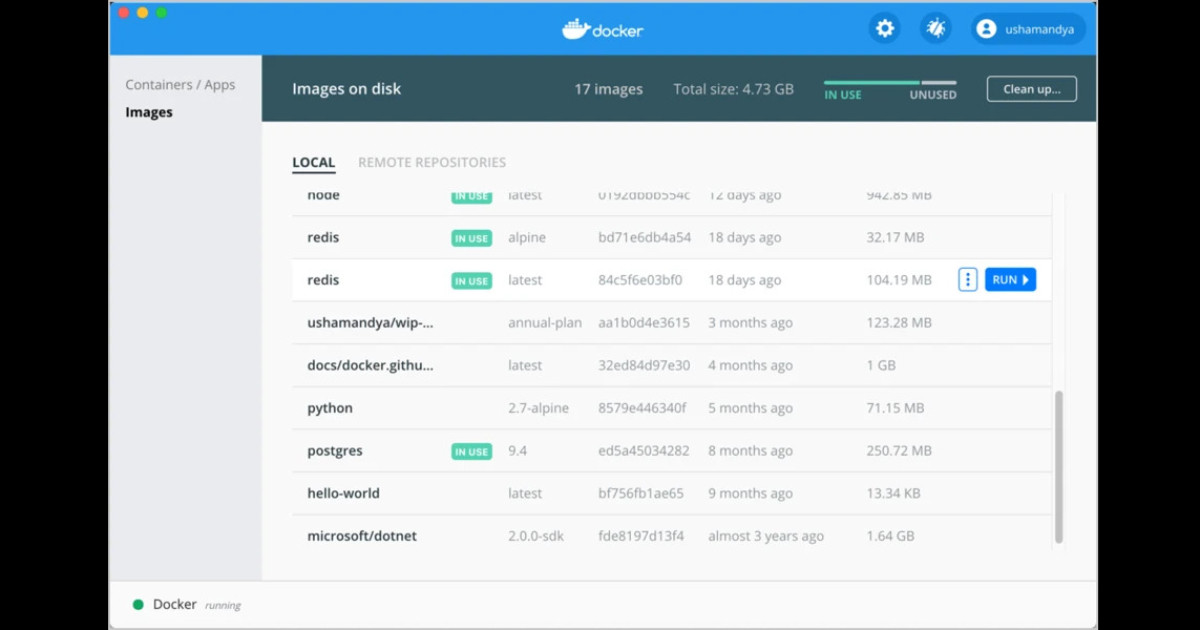
Task: Click image ID 84c5f6e03bf0
Action: pos(641,280)
